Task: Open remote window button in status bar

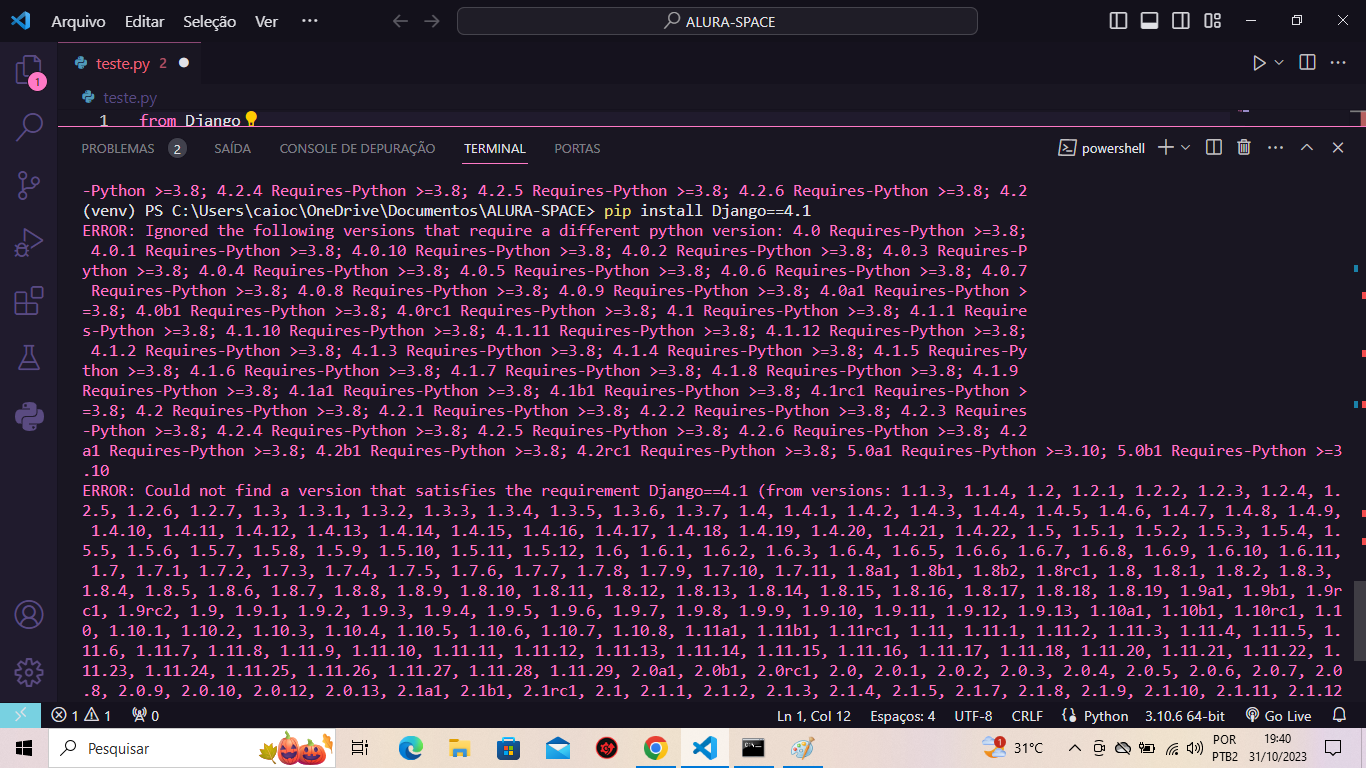Action: click(21, 715)
